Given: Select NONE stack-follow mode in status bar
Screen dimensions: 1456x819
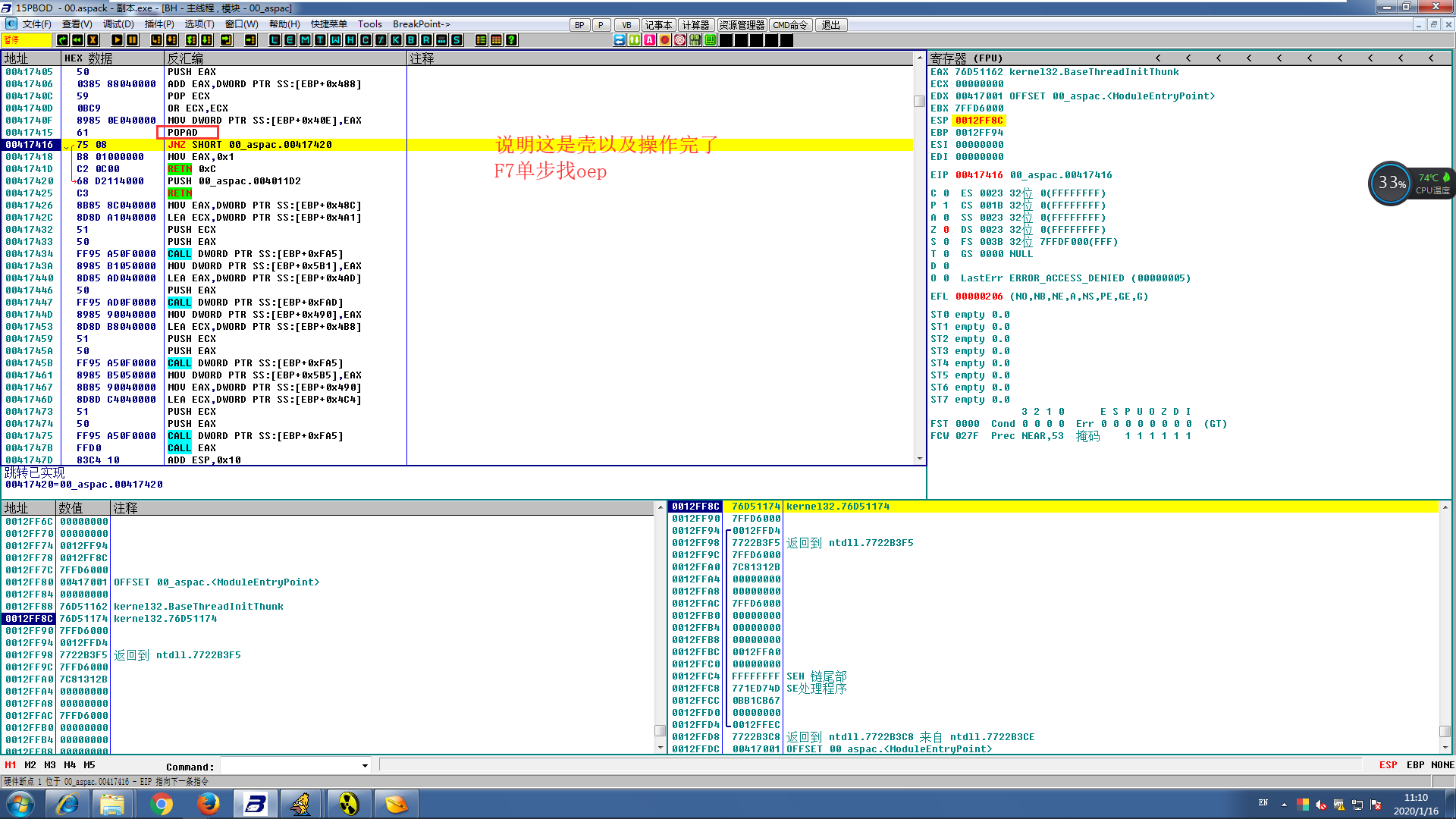Looking at the screenshot, I should [1442, 765].
